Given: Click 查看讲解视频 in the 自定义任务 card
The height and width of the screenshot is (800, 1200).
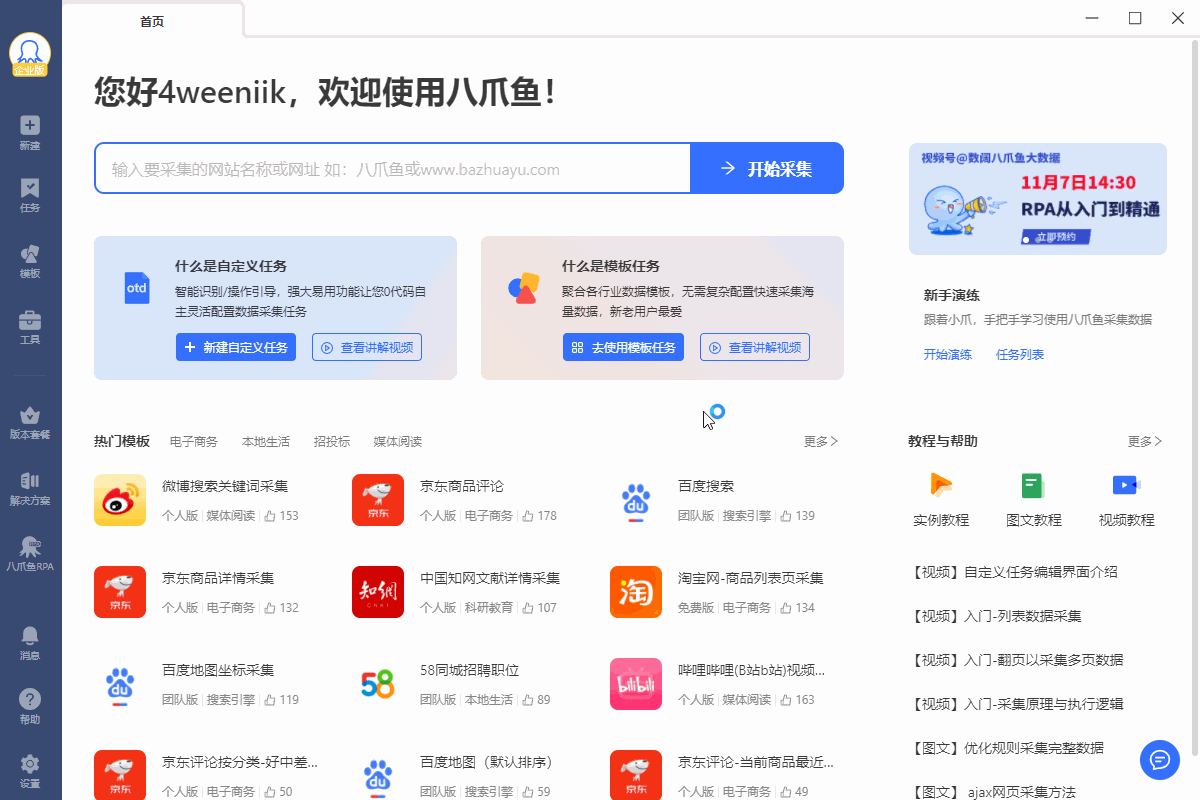Looking at the screenshot, I should pyautogui.click(x=367, y=347).
